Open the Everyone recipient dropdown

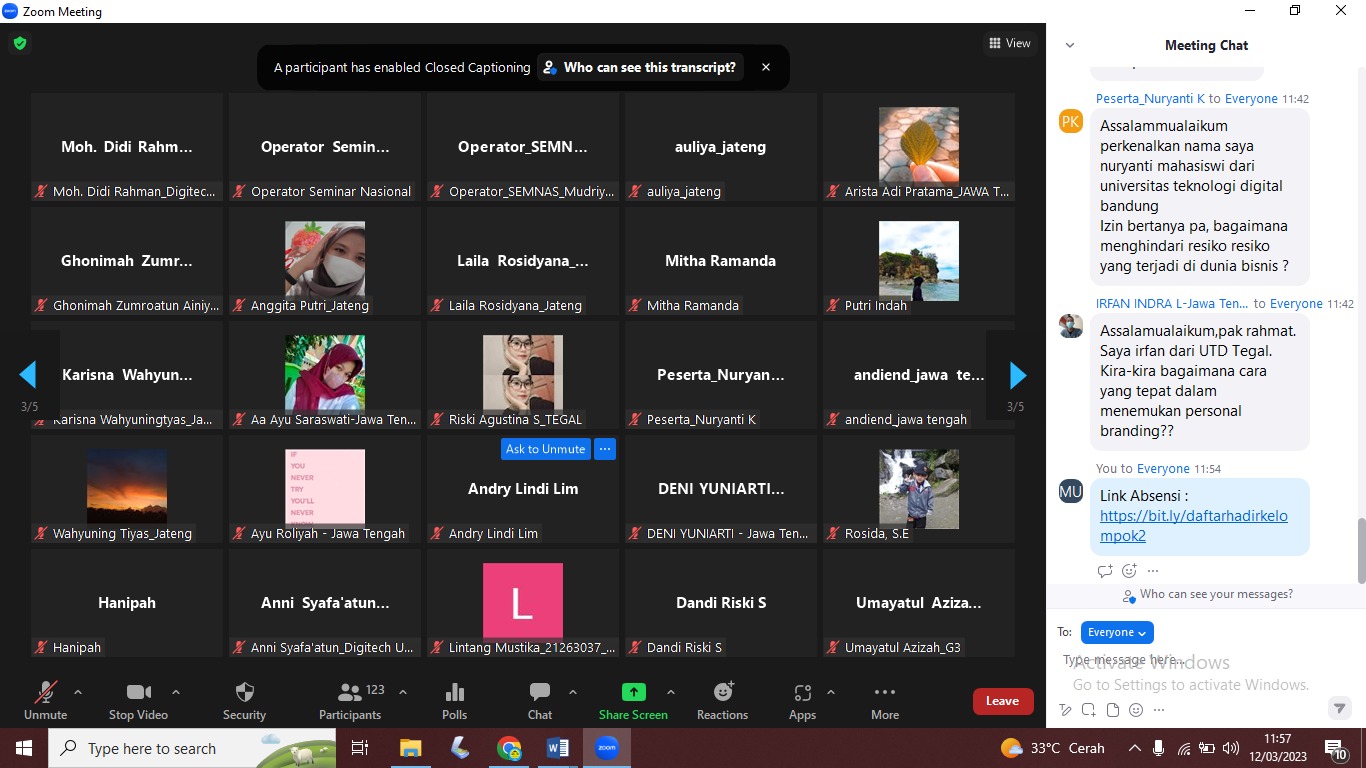click(x=1117, y=632)
